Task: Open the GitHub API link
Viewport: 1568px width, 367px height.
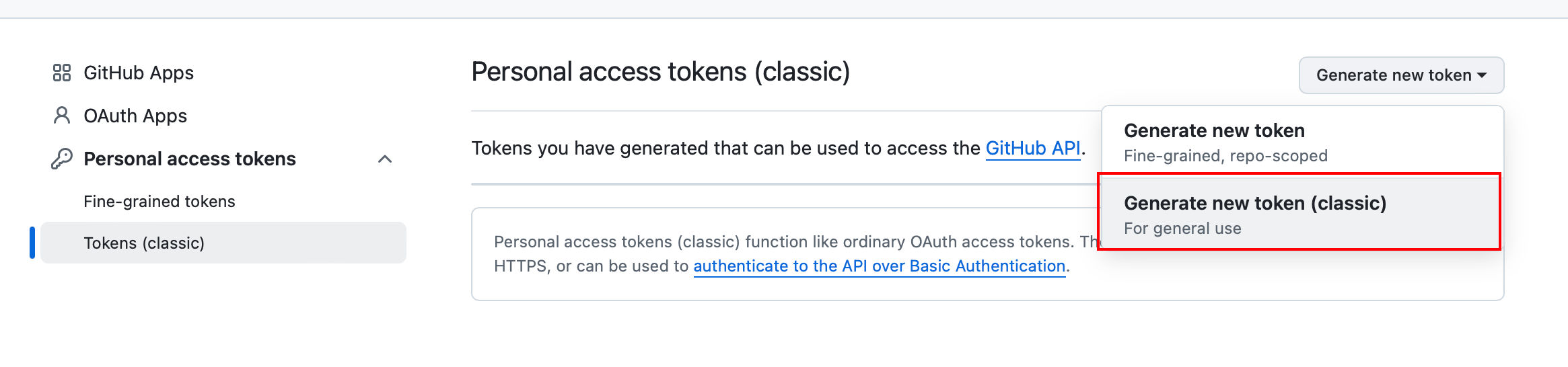Action: coord(1033,148)
